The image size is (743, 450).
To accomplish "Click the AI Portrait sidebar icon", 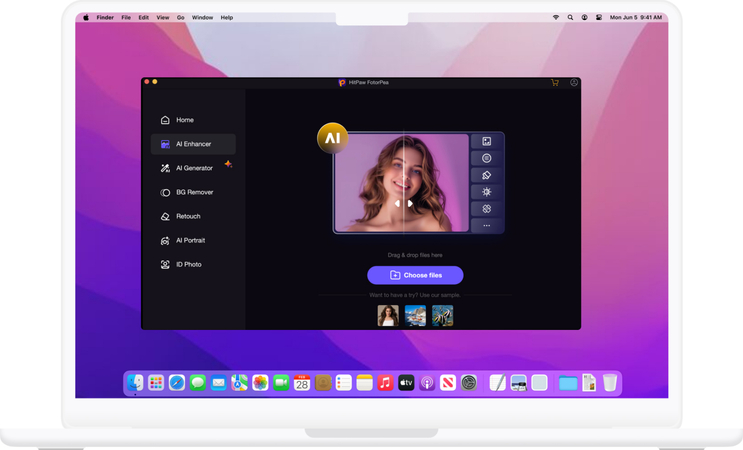I will pyautogui.click(x=165, y=240).
